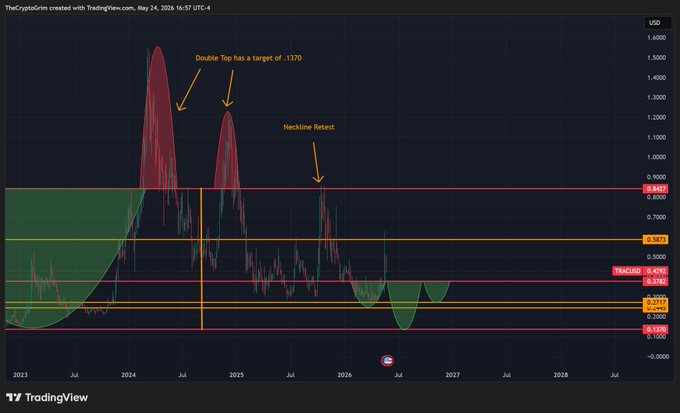Click the 0.7000 price axis value
The width and height of the screenshot is (680, 413).
point(656,217)
